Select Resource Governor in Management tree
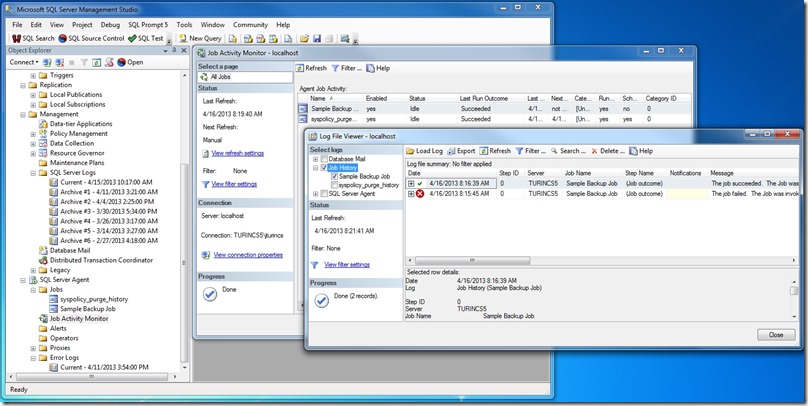808x406 pixels. click(x=77, y=153)
